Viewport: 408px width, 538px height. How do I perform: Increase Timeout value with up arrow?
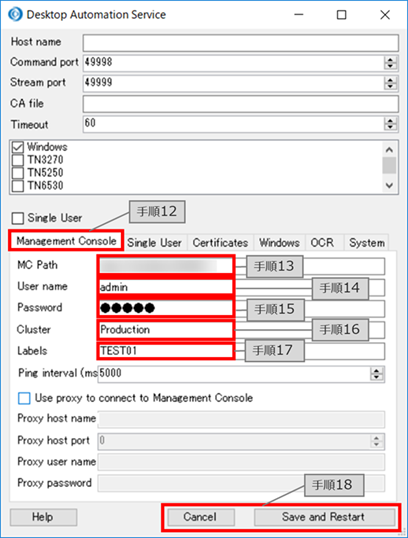(x=390, y=120)
